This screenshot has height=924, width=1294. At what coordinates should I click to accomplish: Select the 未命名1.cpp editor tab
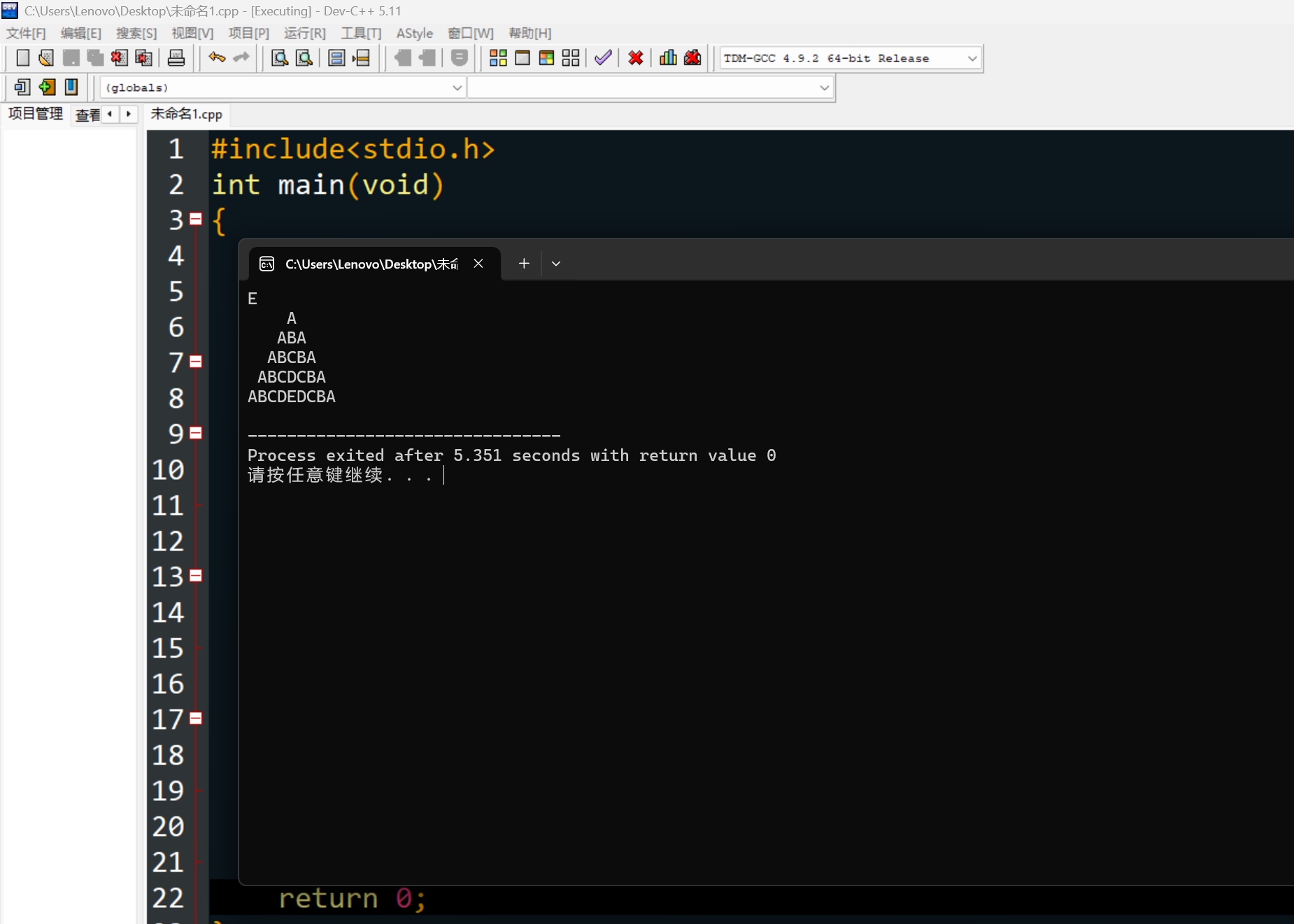click(x=187, y=114)
